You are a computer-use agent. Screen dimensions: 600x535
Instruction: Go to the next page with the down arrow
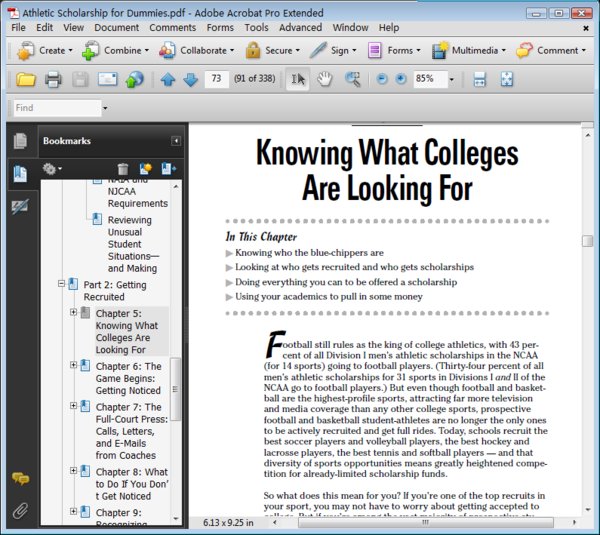click(189, 79)
